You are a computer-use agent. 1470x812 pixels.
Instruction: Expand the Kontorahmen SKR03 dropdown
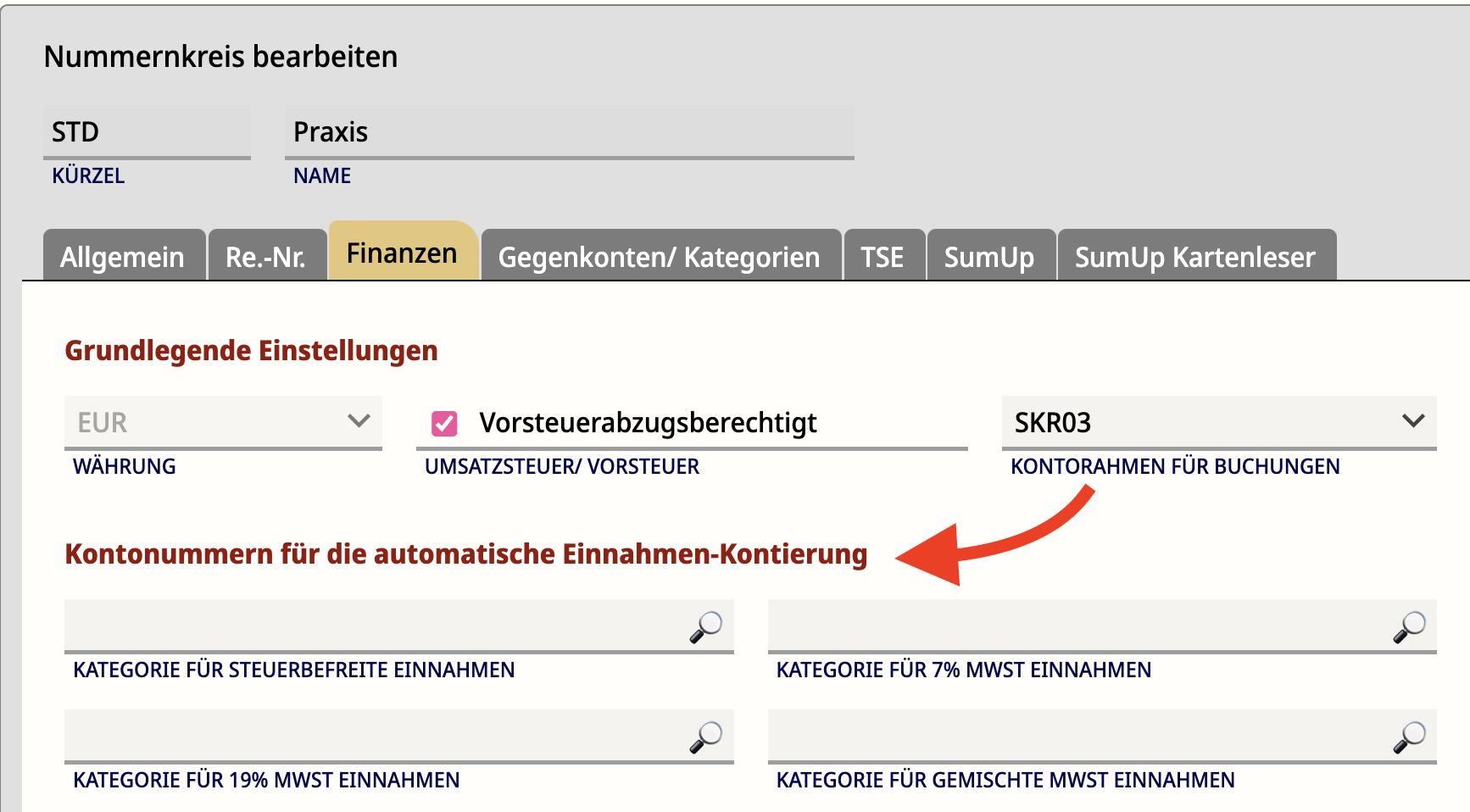click(1218, 422)
